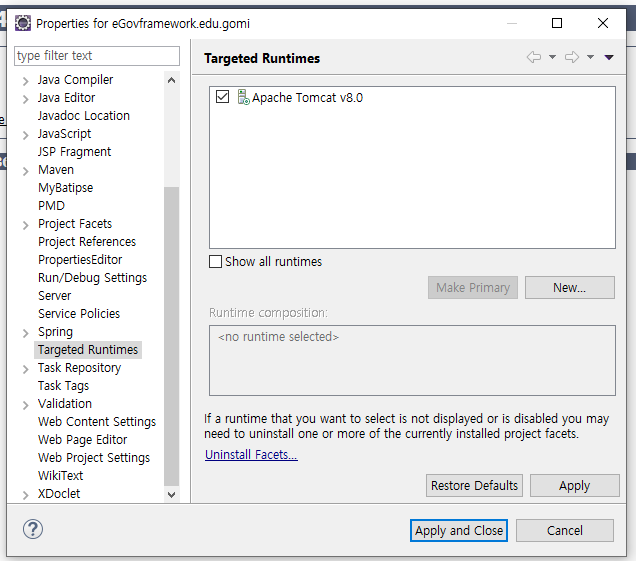Image resolution: width=636 pixels, height=561 pixels.
Task: Open PropertiesEditor page
Action: (80, 260)
